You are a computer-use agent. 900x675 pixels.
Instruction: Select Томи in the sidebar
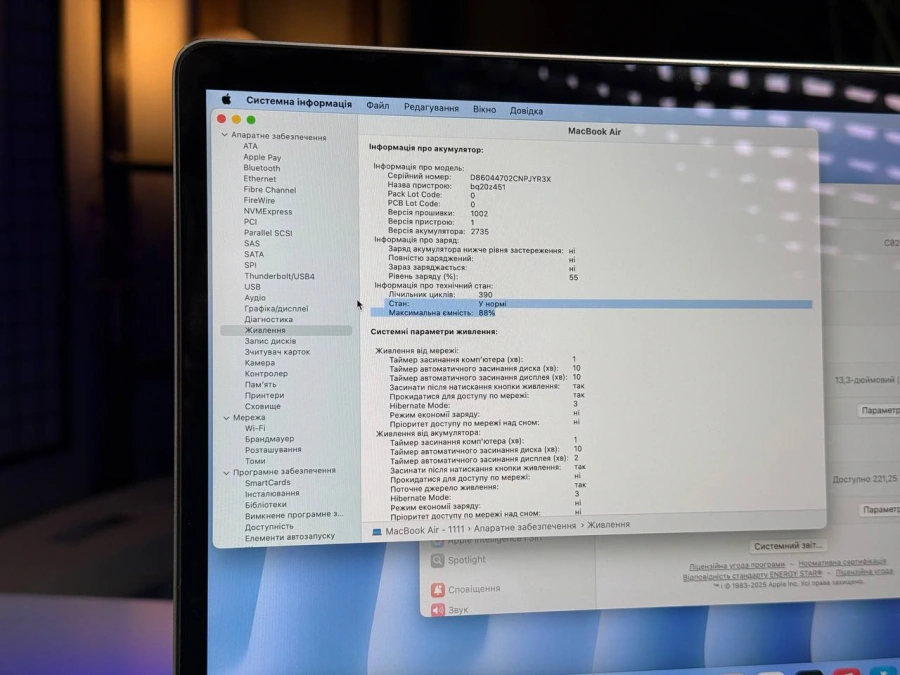click(255, 461)
